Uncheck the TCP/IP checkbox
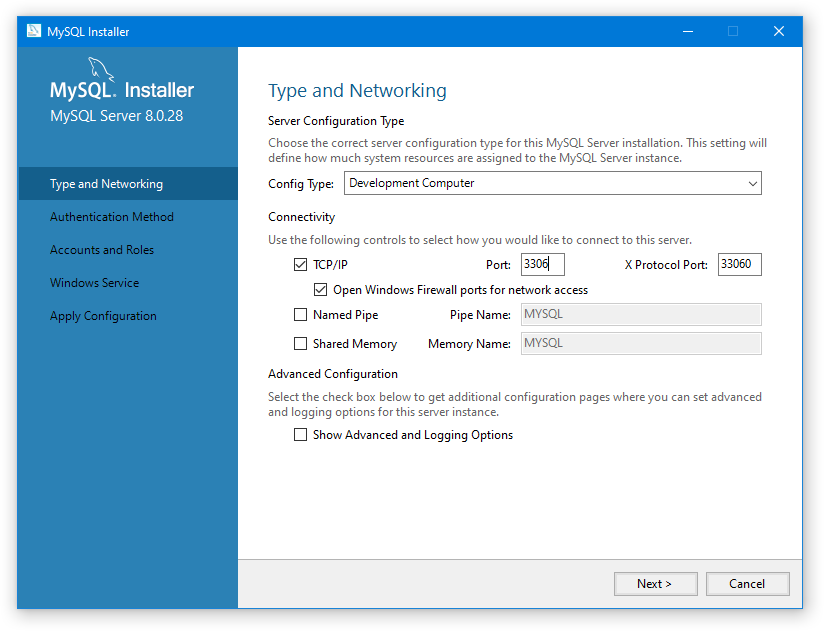 coord(301,265)
